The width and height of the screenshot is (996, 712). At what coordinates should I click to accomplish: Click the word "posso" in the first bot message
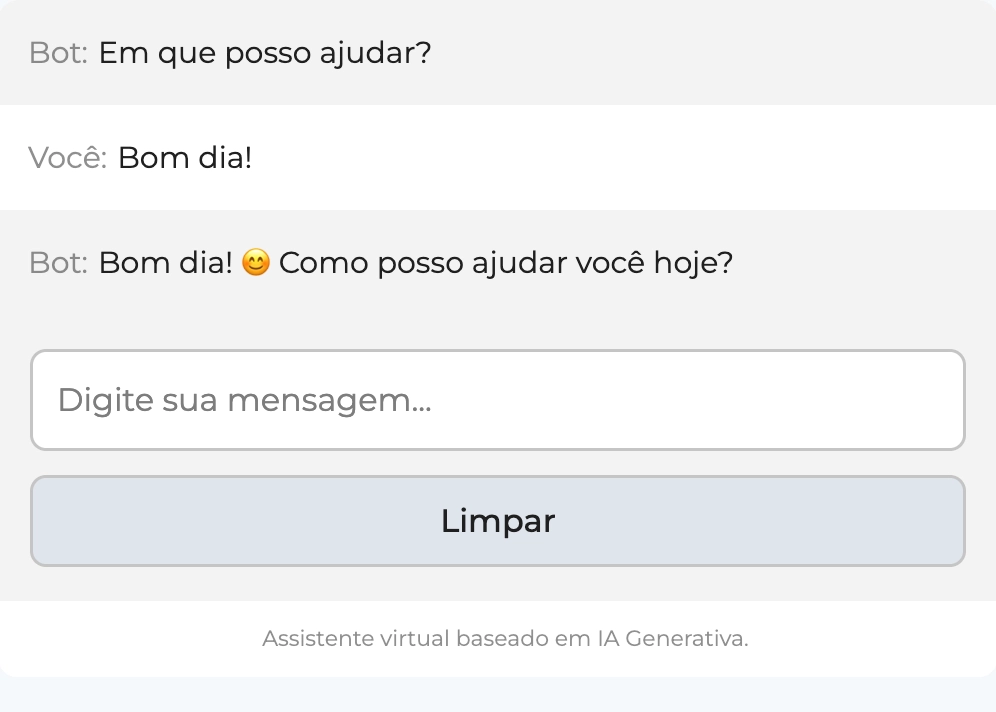(x=267, y=53)
